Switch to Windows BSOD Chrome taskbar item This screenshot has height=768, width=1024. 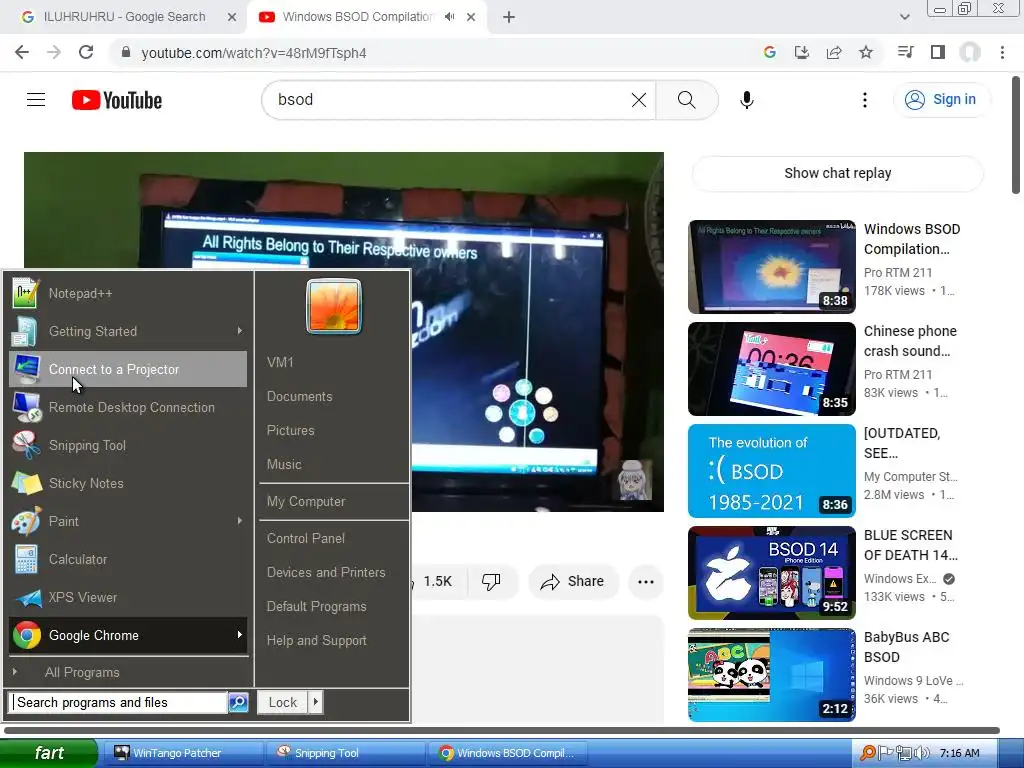click(508, 753)
